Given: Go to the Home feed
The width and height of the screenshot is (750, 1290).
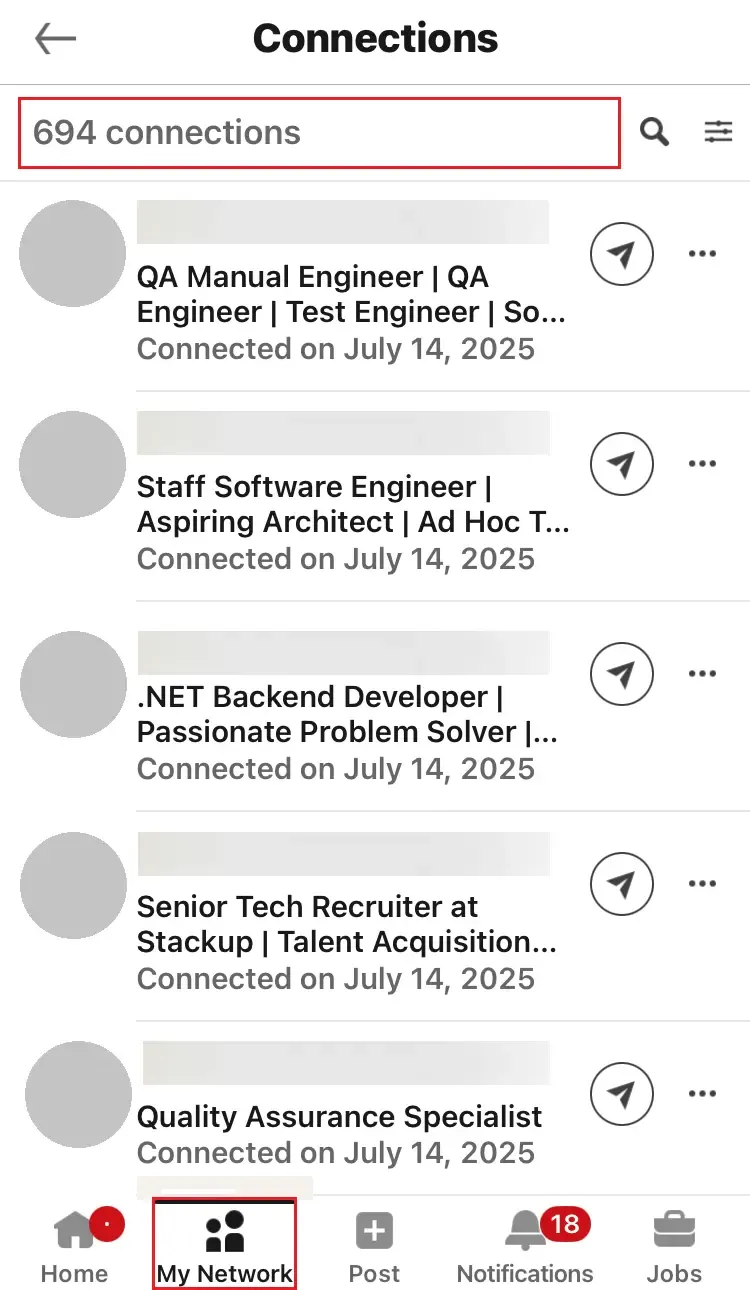Looking at the screenshot, I should click(75, 1244).
